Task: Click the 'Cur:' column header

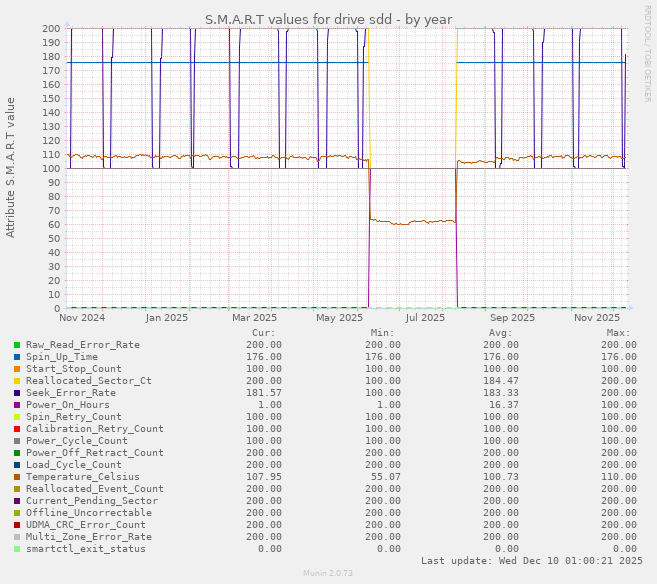Action: click(263, 333)
